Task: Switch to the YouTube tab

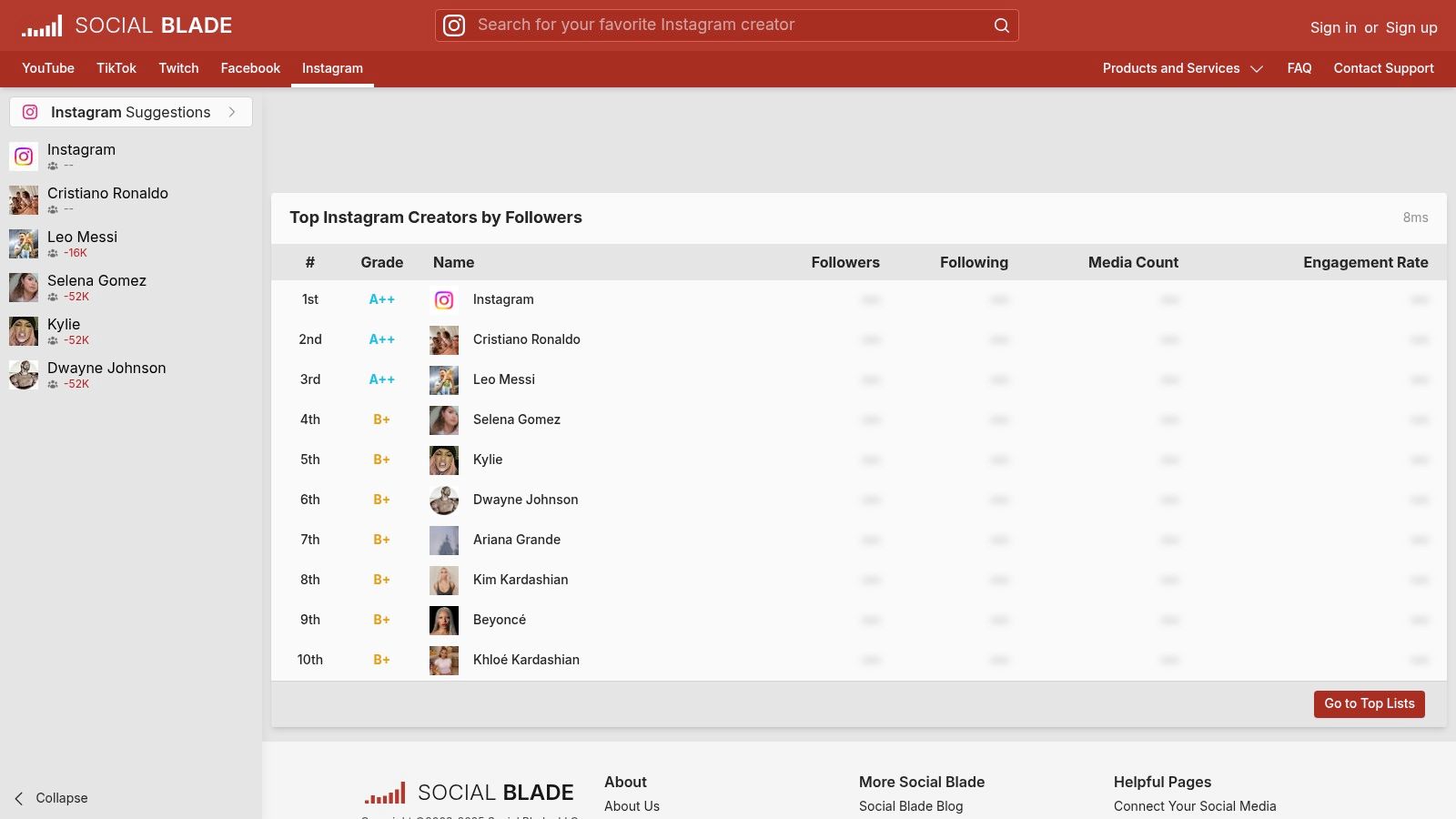Action: 48,68
